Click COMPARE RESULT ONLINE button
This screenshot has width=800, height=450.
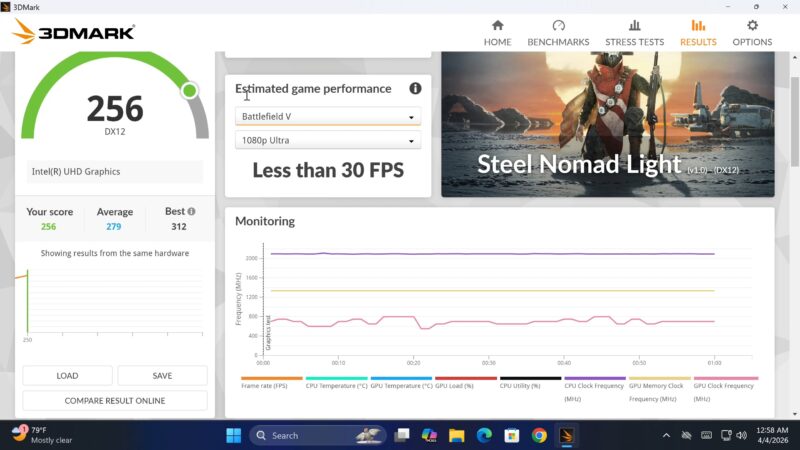[x=115, y=401]
